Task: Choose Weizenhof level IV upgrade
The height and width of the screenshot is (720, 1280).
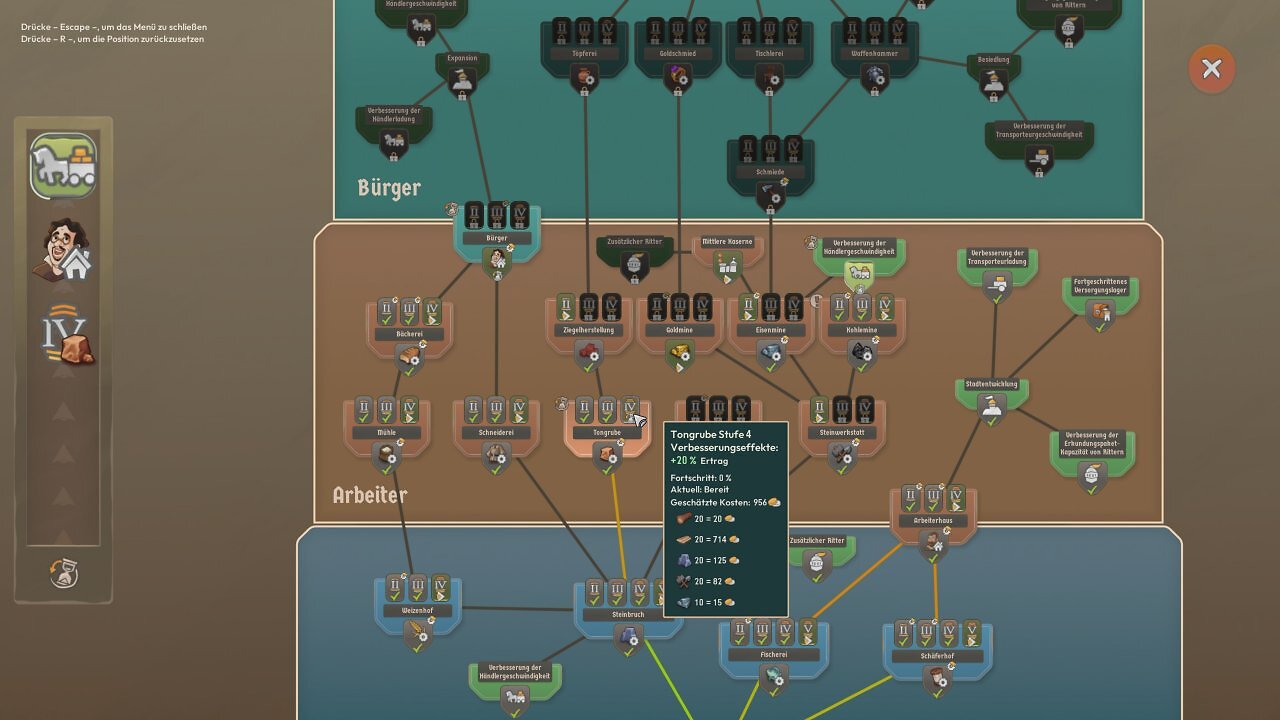Action: (440, 588)
